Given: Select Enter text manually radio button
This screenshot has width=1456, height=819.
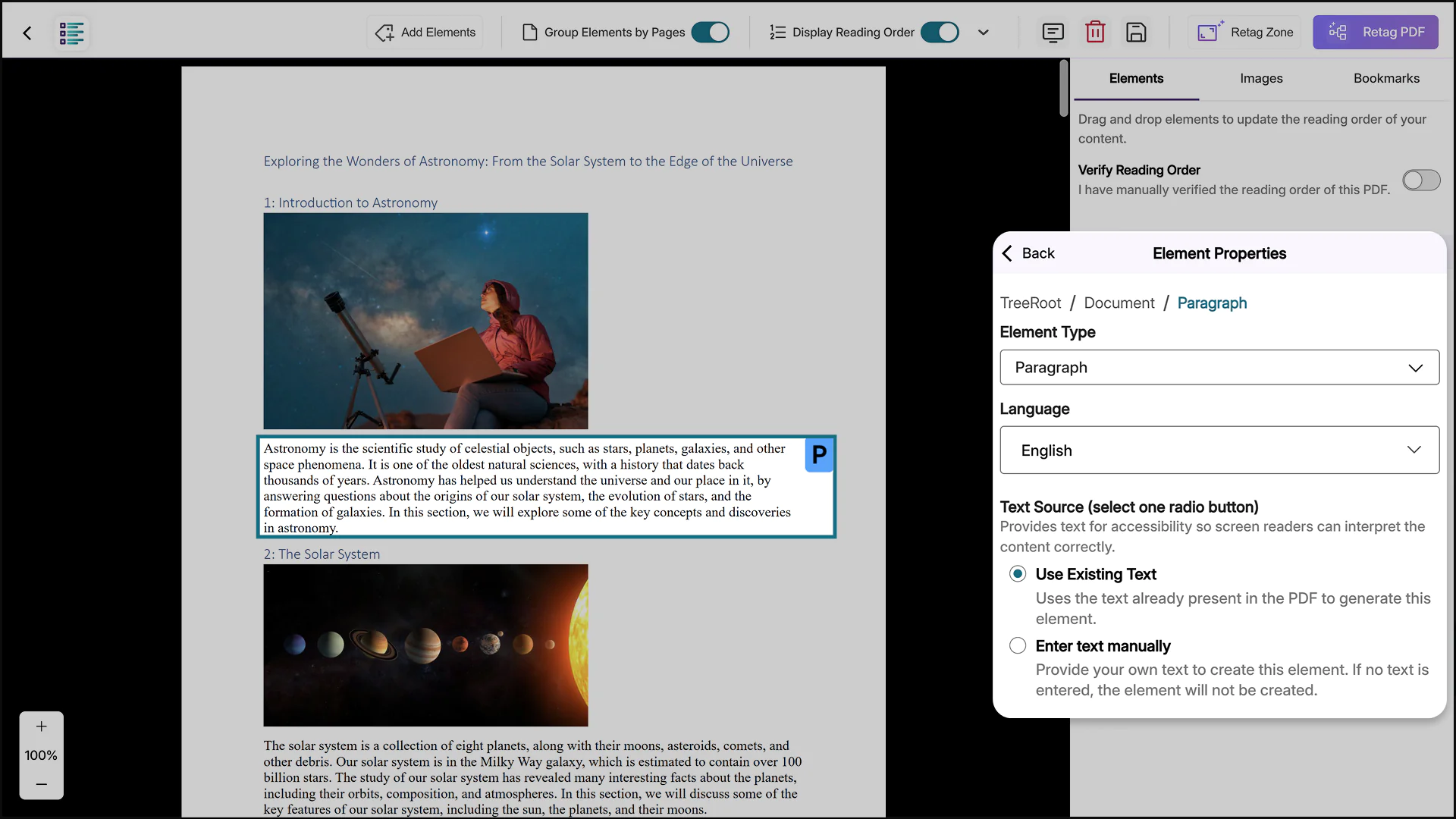Looking at the screenshot, I should tap(1018, 645).
